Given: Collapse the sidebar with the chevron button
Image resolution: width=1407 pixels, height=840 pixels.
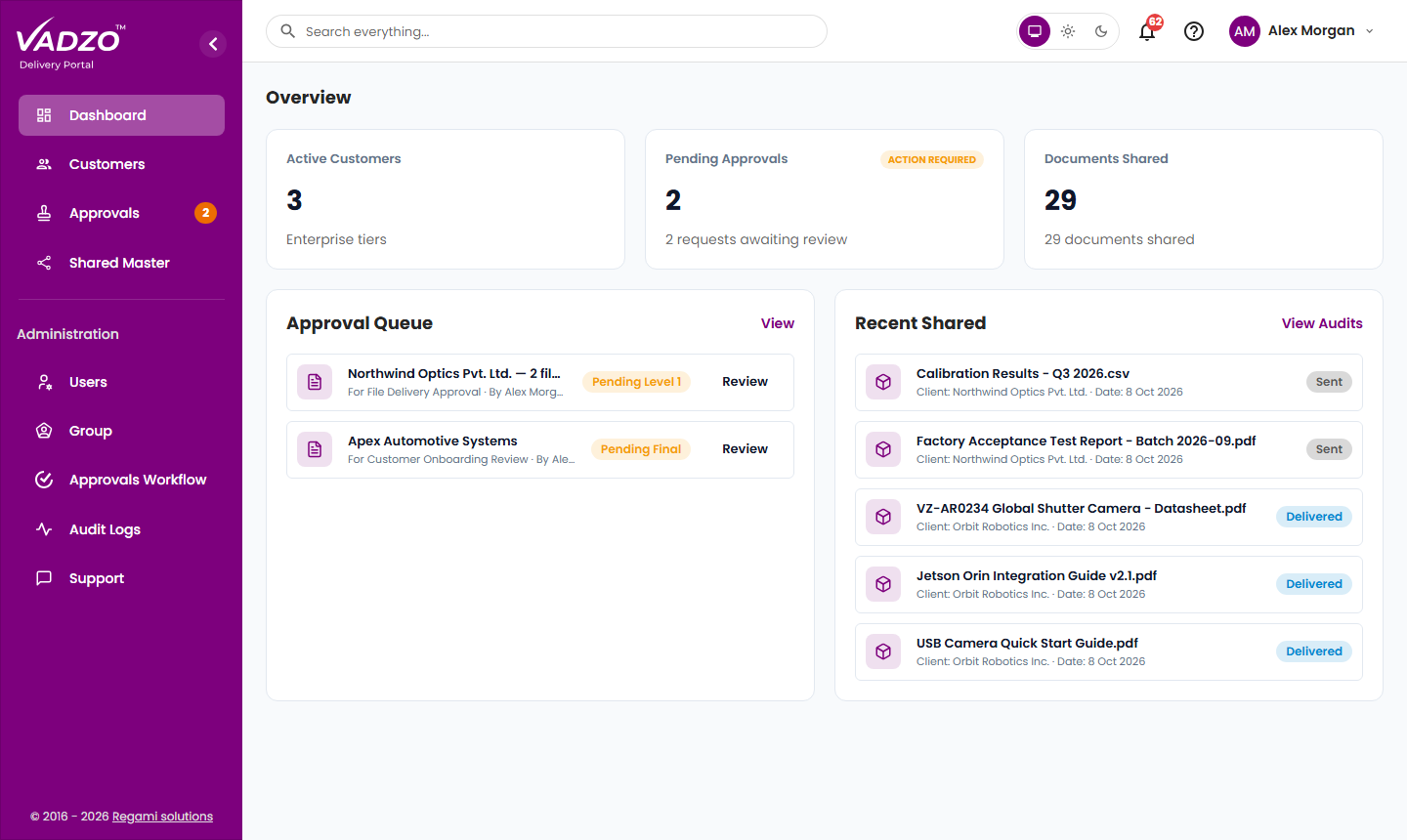Looking at the screenshot, I should click(213, 44).
